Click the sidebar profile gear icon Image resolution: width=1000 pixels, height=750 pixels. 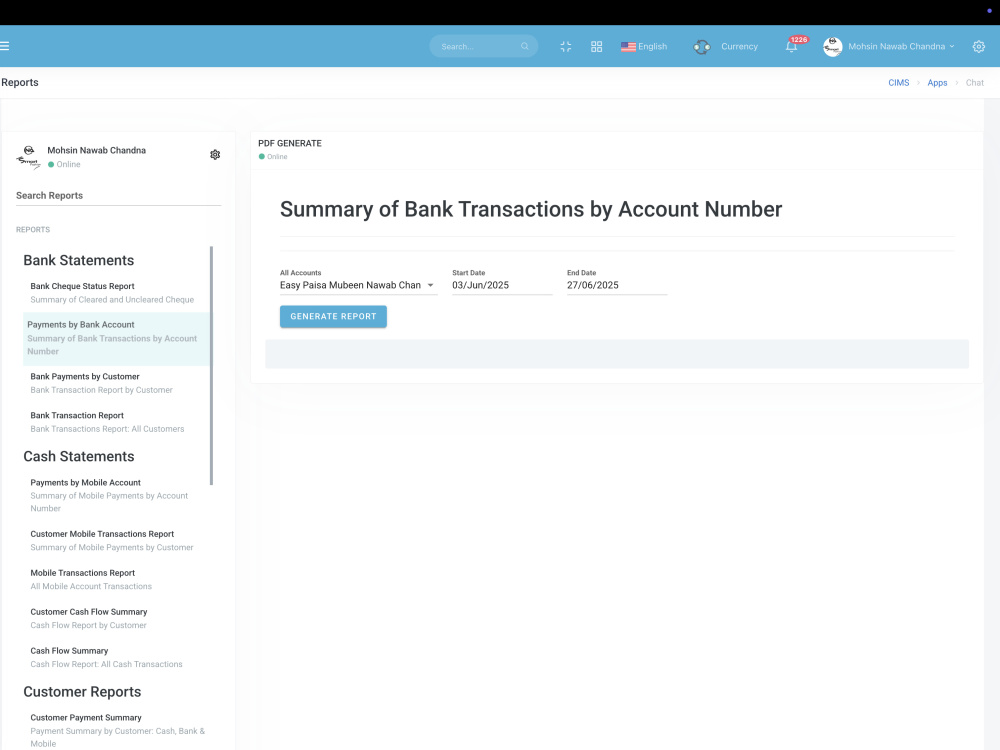(x=215, y=154)
